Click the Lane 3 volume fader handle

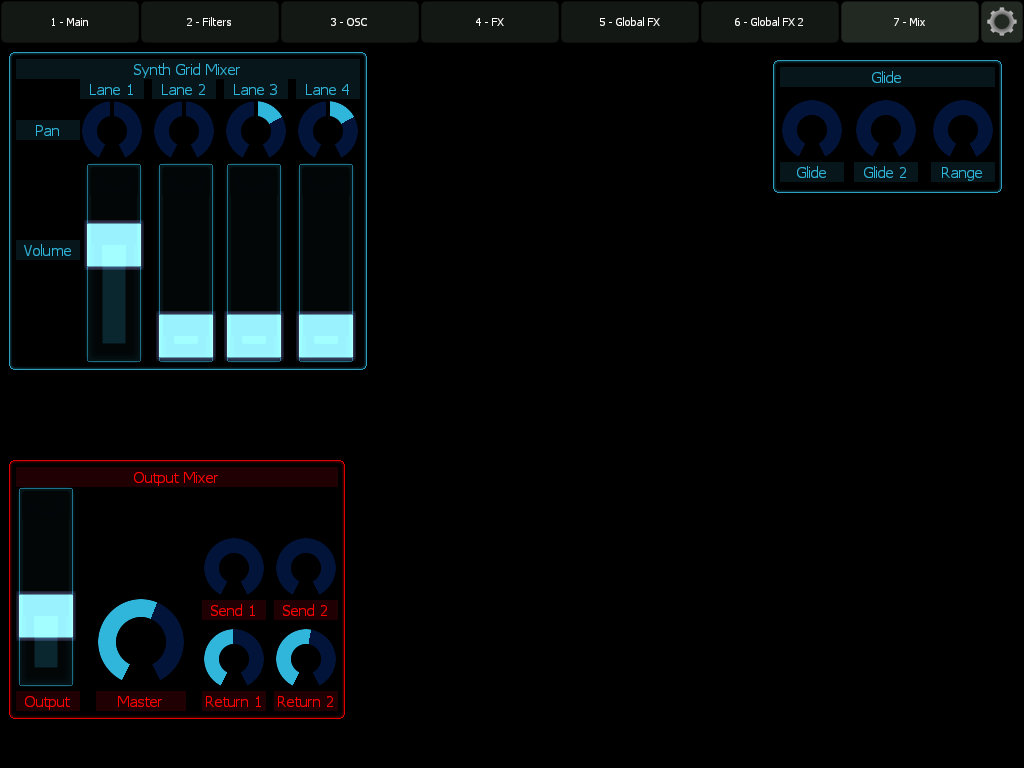point(254,336)
